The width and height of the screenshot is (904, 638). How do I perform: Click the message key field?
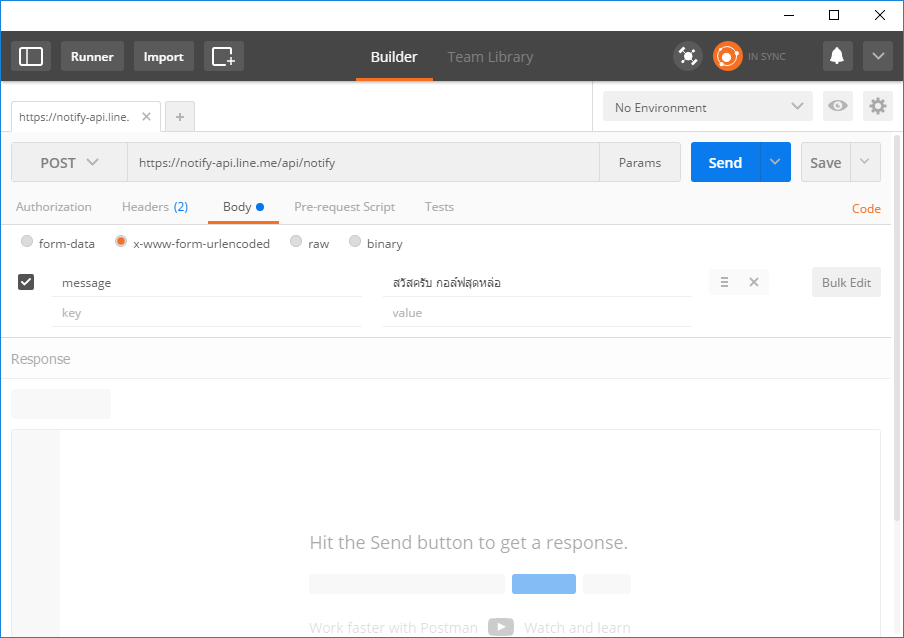206,282
